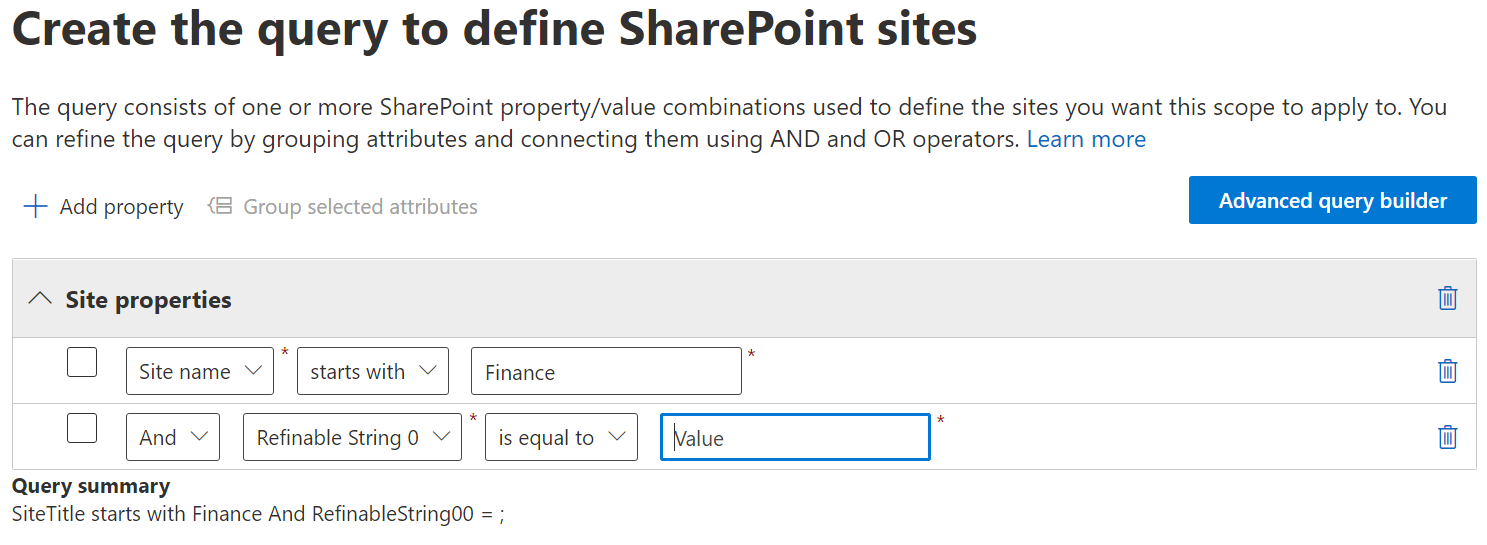Select the checkbox on the Refinable String row

82,428
